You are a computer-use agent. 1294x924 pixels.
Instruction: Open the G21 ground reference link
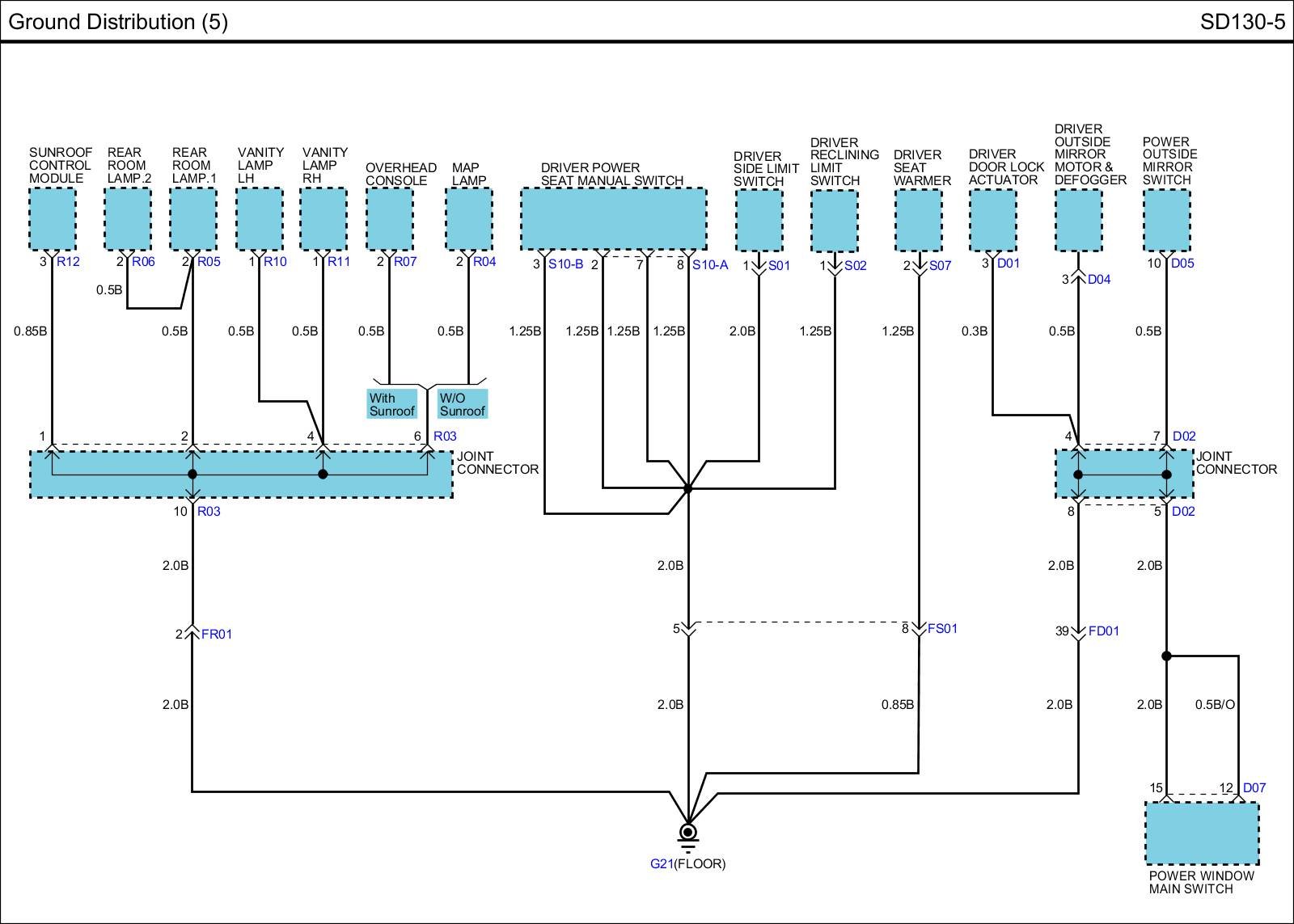click(x=661, y=863)
